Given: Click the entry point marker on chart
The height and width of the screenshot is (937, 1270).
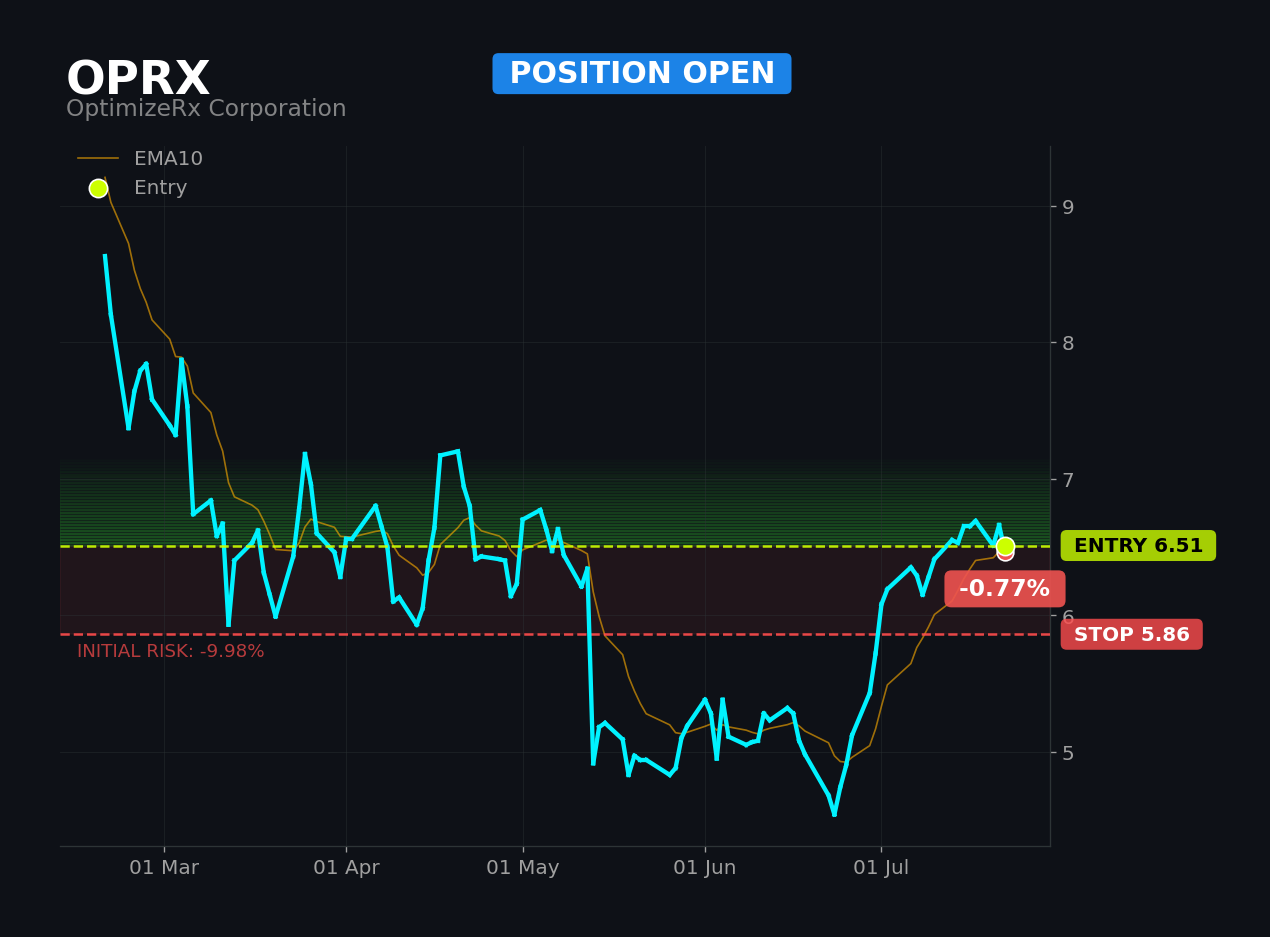Looking at the screenshot, I should pos(1005,546).
